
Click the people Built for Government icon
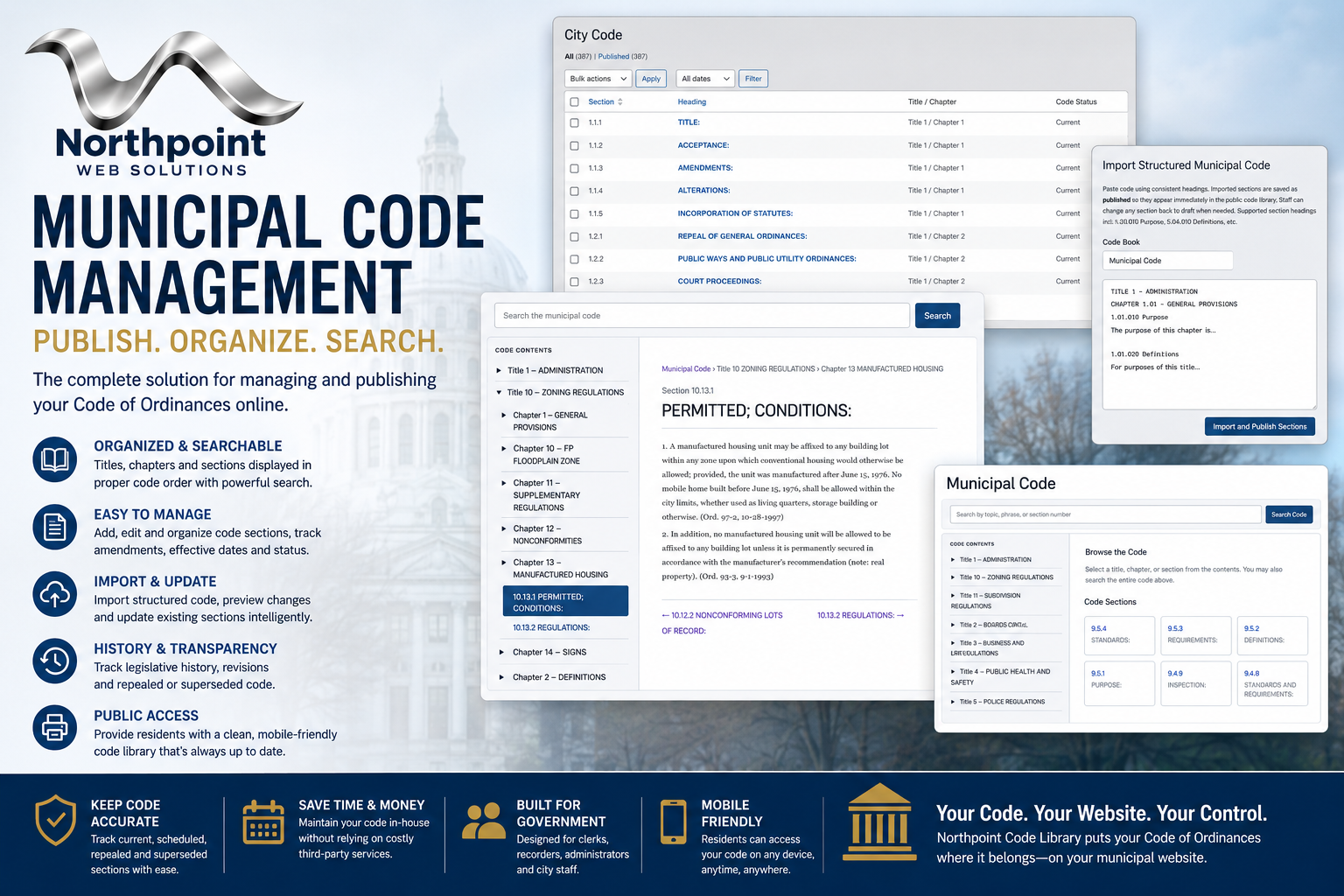click(x=484, y=822)
